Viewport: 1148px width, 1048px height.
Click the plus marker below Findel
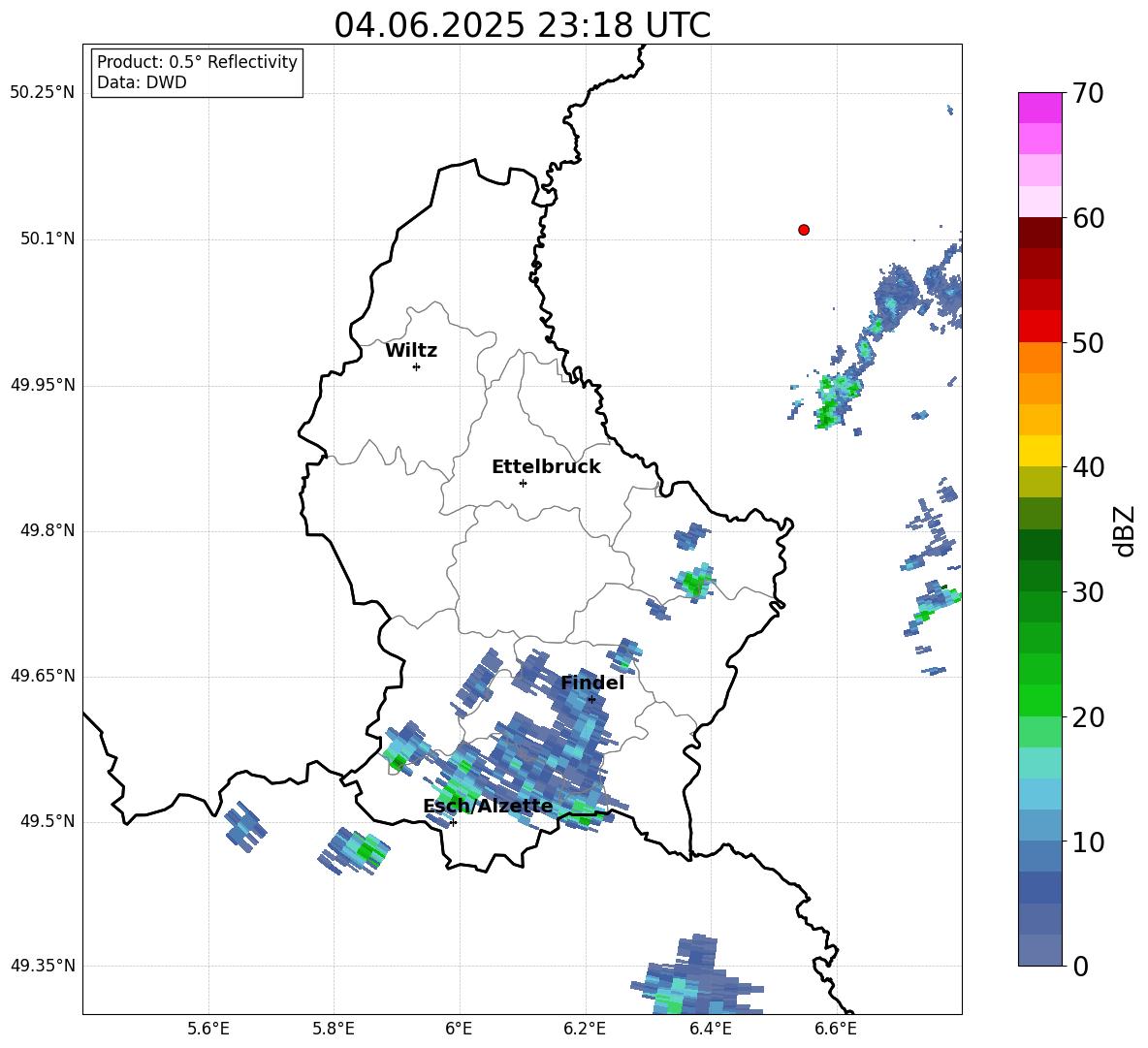click(x=591, y=699)
